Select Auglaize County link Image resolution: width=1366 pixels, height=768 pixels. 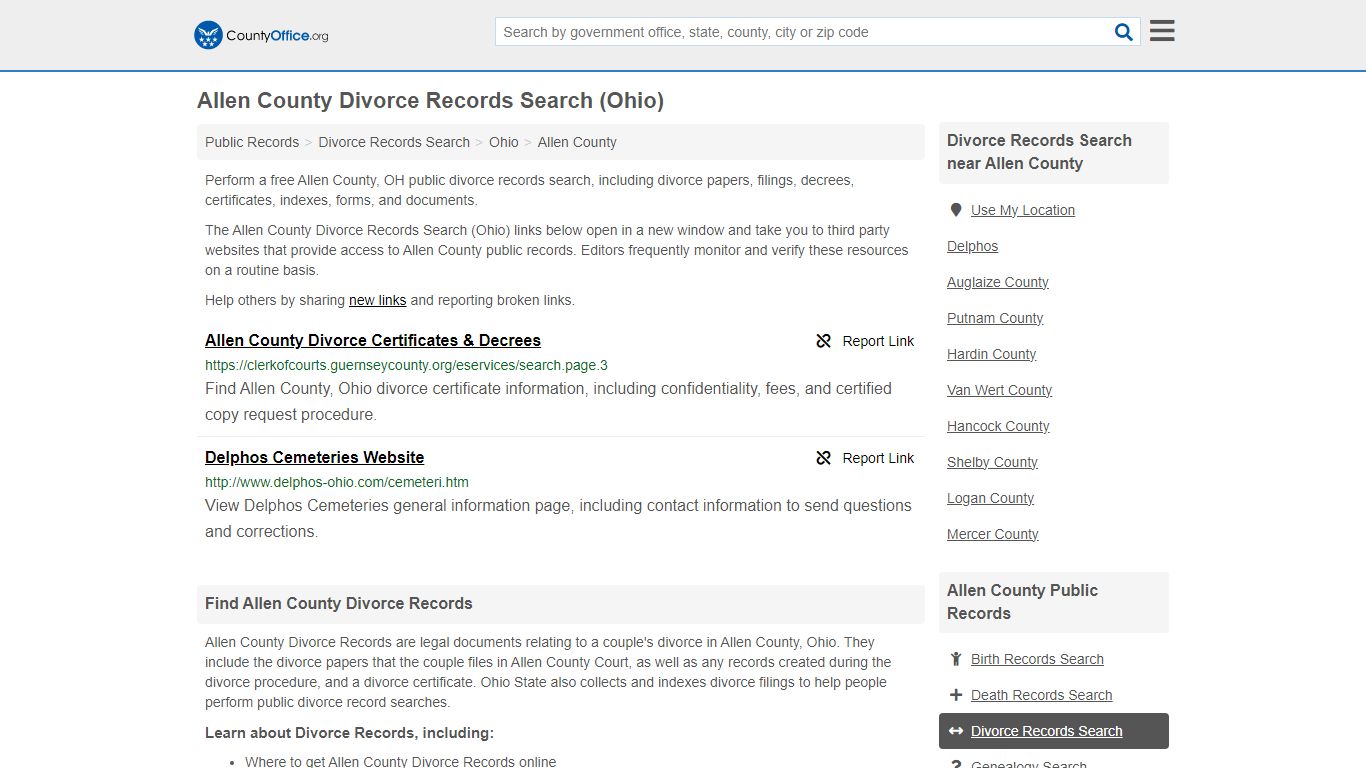998,282
